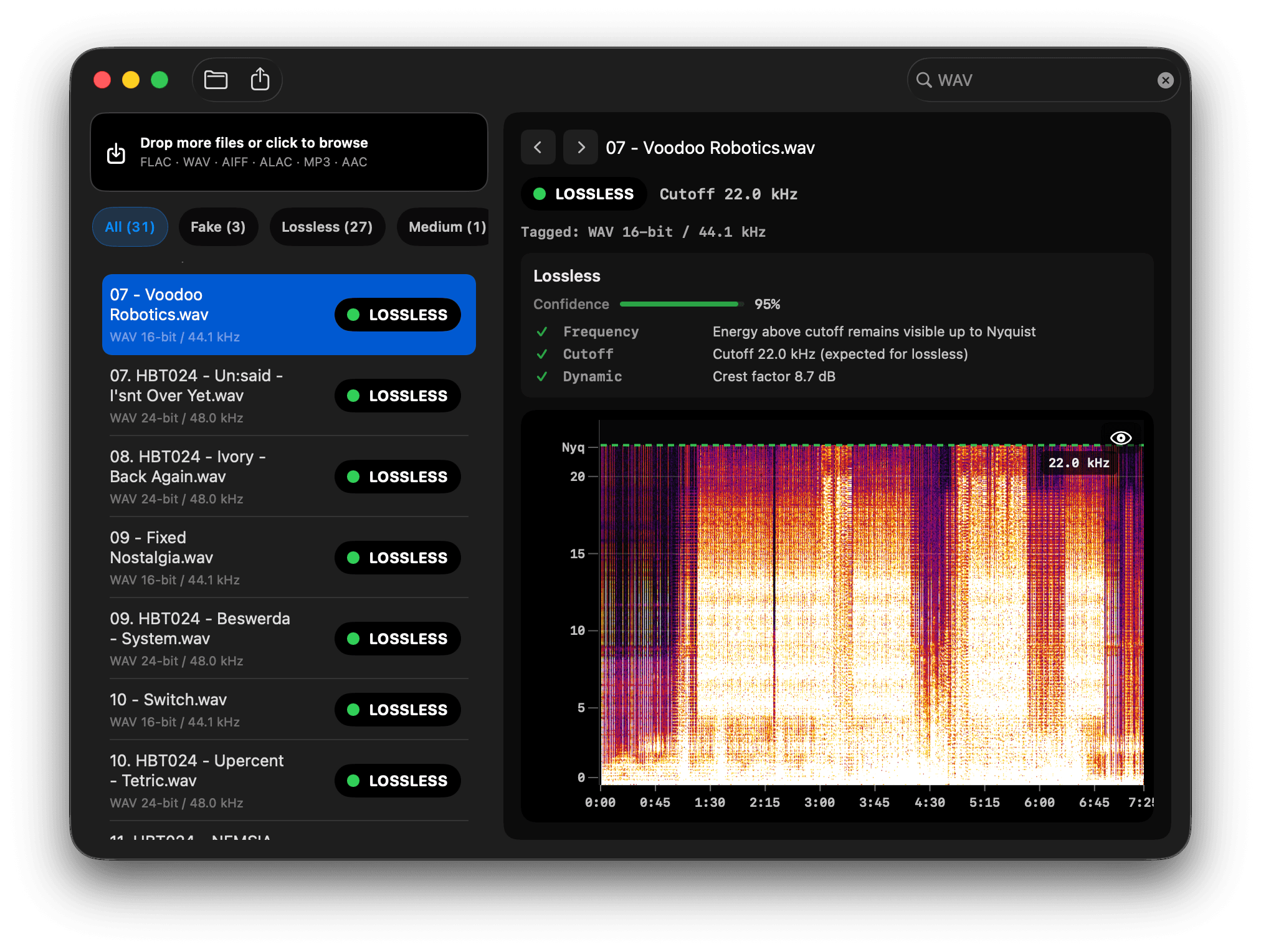This screenshot has width=1261, height=952.
Task: Select 07 - Voodoo Robotics.wav in list
Action: (x=289, y=315)
